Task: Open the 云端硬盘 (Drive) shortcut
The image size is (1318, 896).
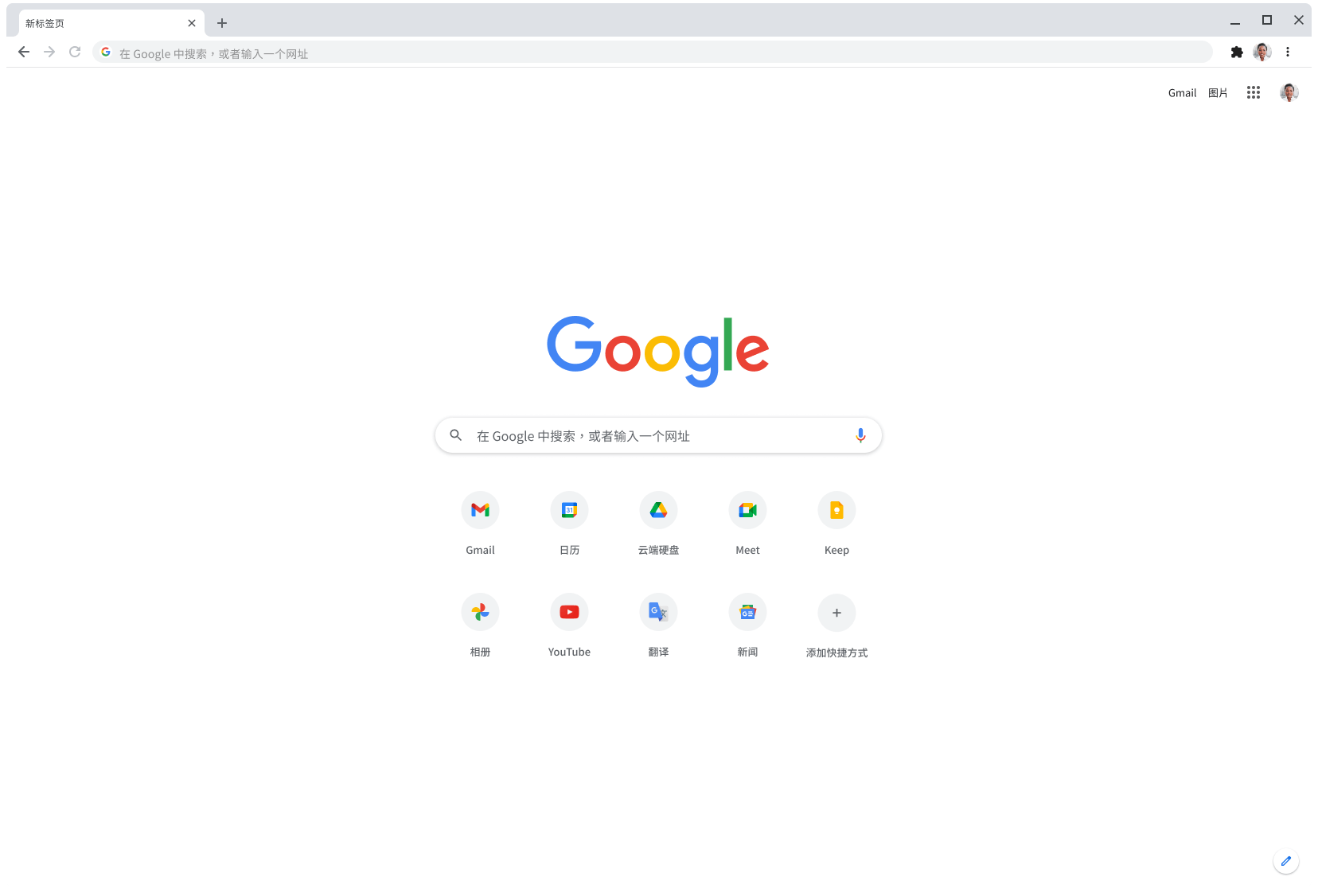Action: pyautogui.click(x=658, y=510)
